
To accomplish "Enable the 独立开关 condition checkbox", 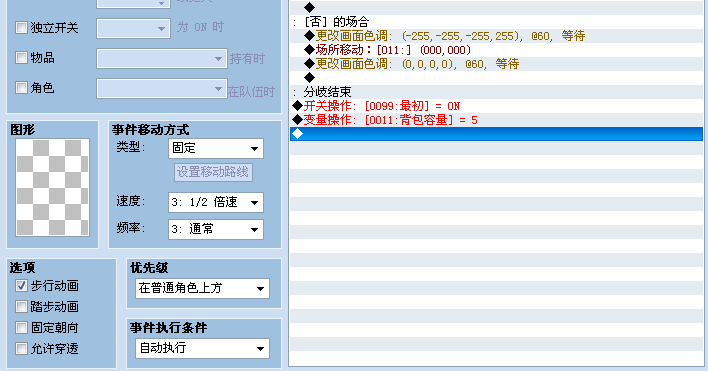I will [21, 28].
